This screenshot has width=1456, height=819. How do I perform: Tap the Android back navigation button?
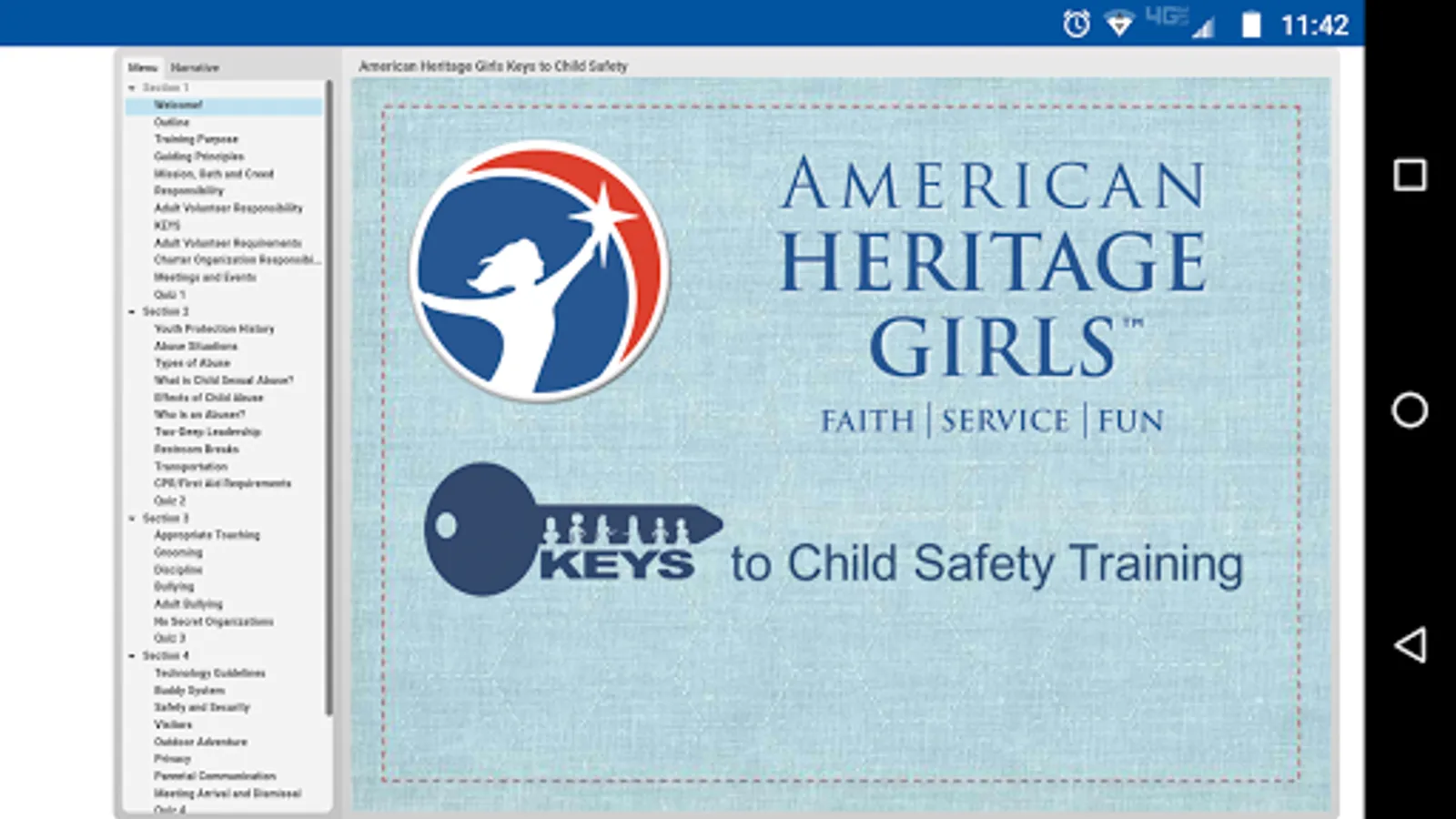click(x=1410, y=645)
